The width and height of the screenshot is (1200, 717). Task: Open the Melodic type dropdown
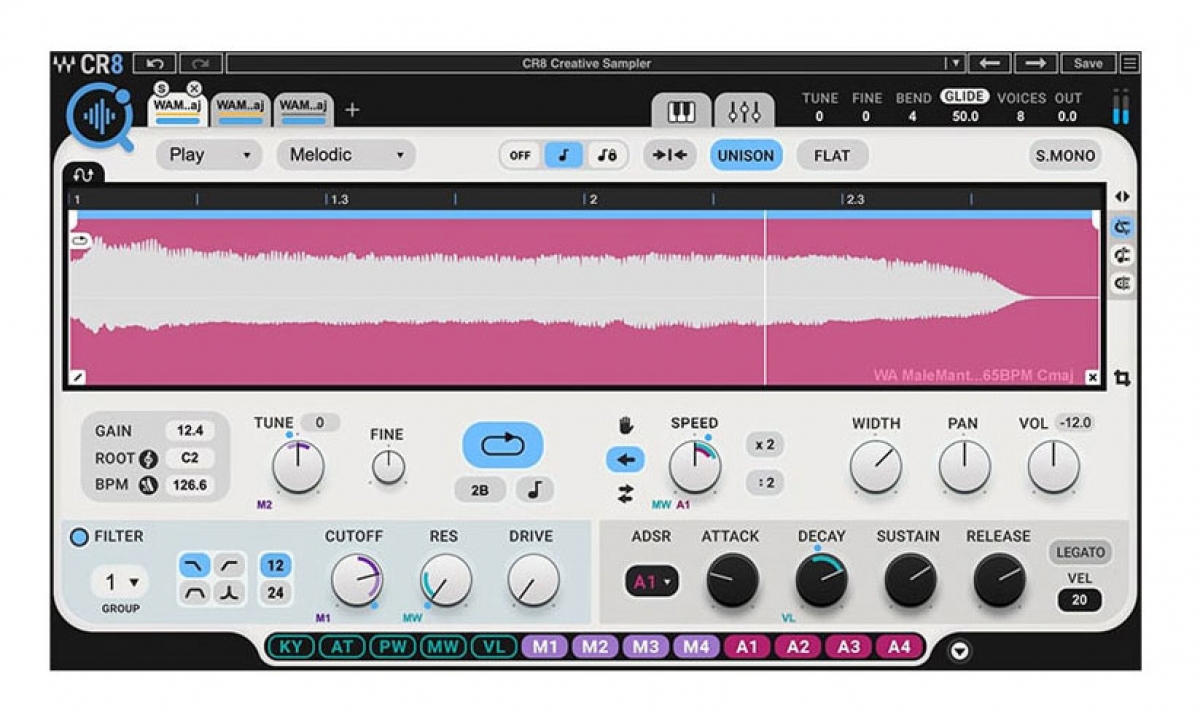346,155
